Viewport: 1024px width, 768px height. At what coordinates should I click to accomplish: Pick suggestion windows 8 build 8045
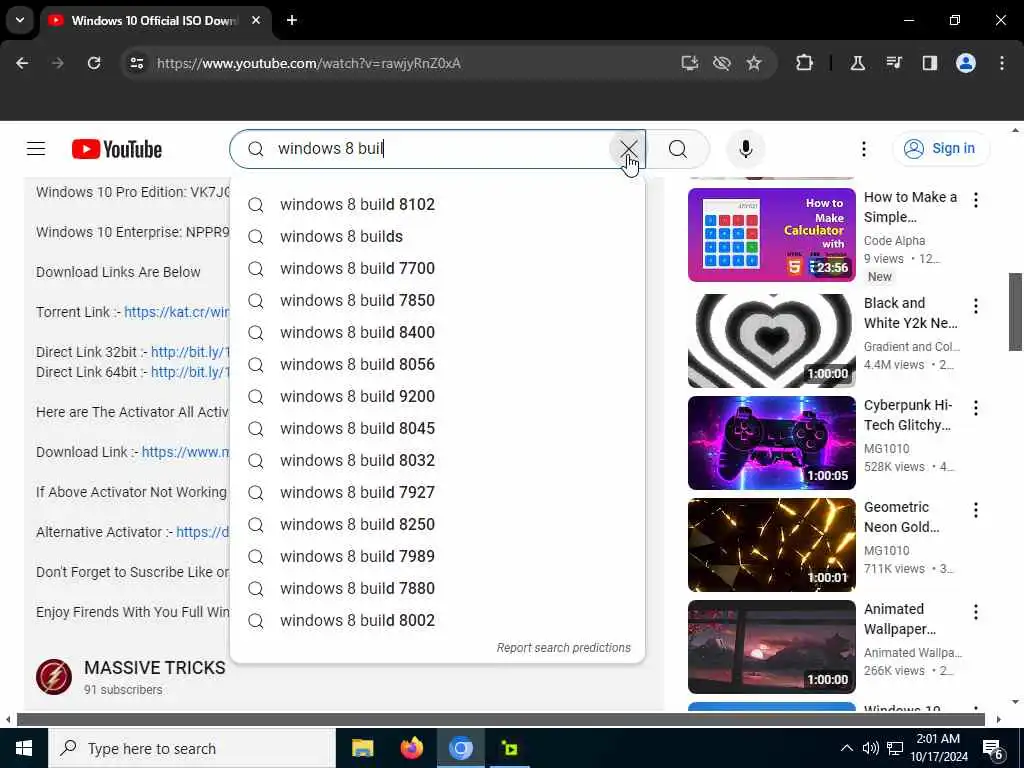(438, 428)
